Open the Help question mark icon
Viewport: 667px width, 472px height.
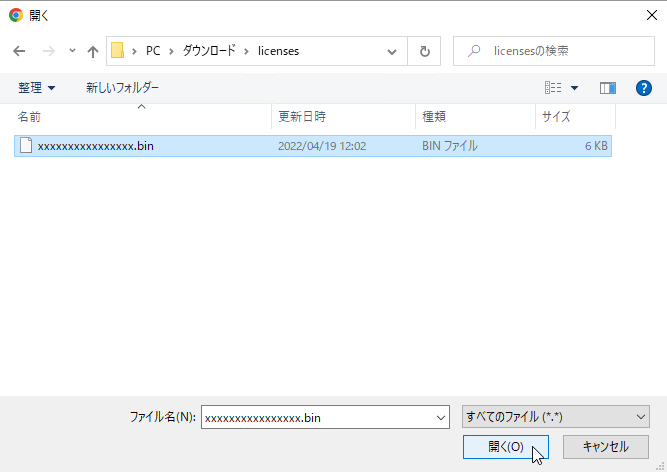(x=644, y=88)
